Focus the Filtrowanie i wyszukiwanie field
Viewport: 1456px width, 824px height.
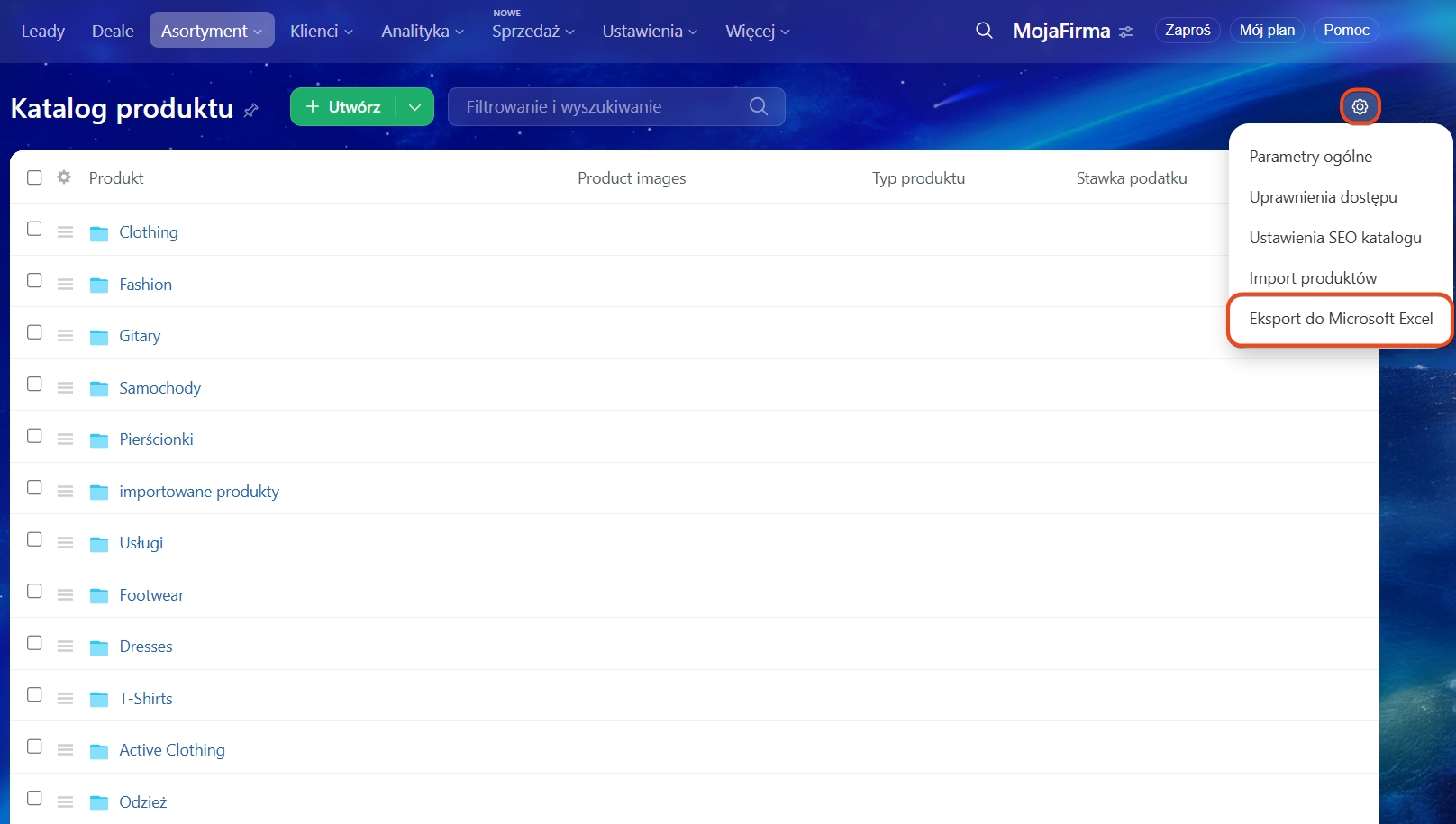pos(599,107)
